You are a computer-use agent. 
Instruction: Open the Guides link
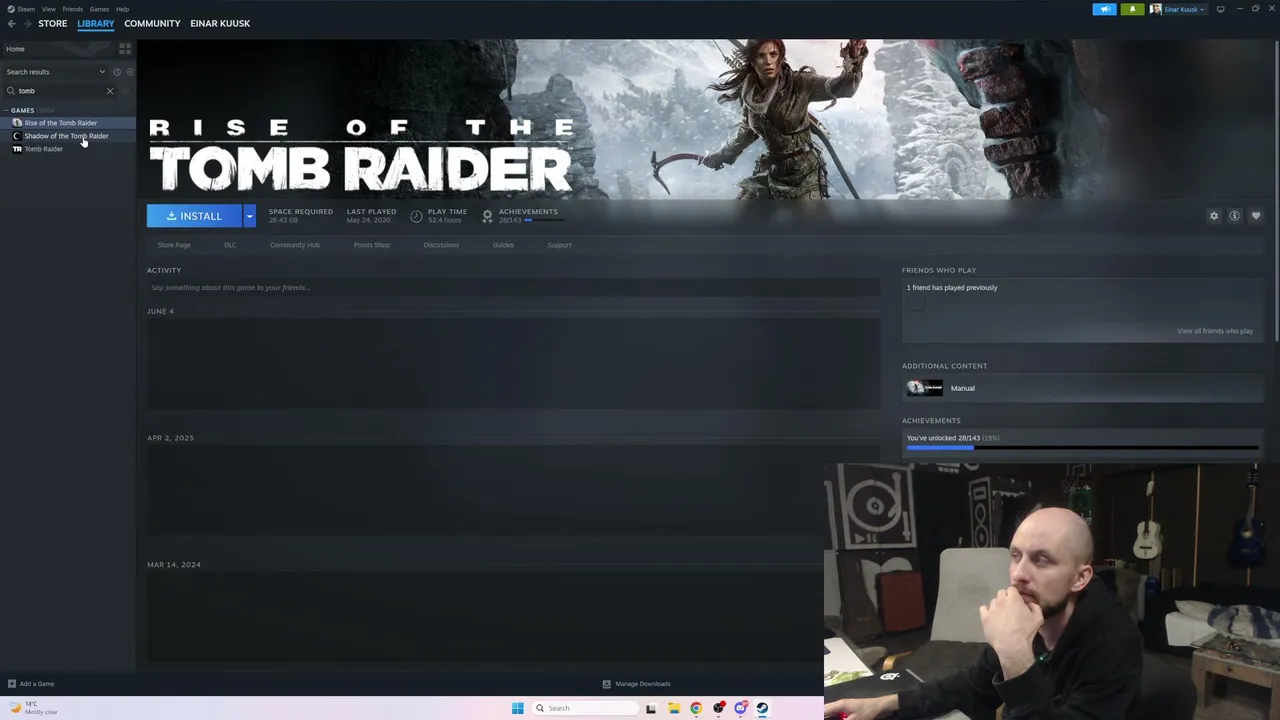[503, 245]
